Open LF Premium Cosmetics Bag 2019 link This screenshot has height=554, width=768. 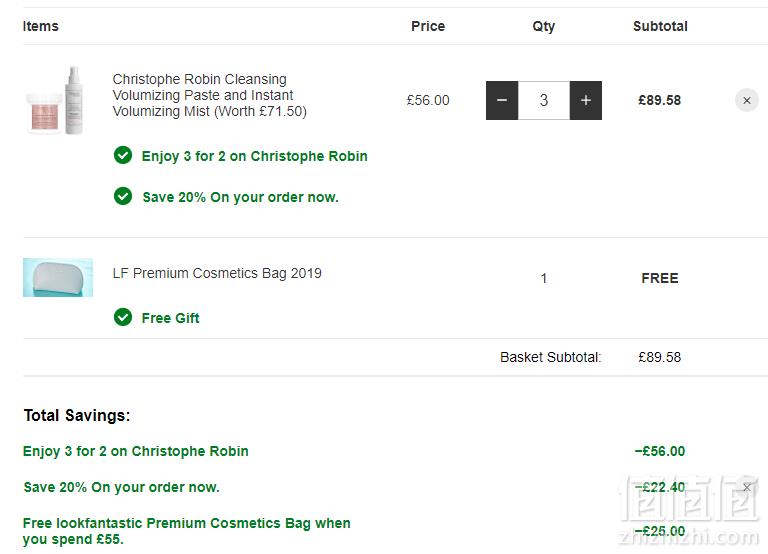217,273
